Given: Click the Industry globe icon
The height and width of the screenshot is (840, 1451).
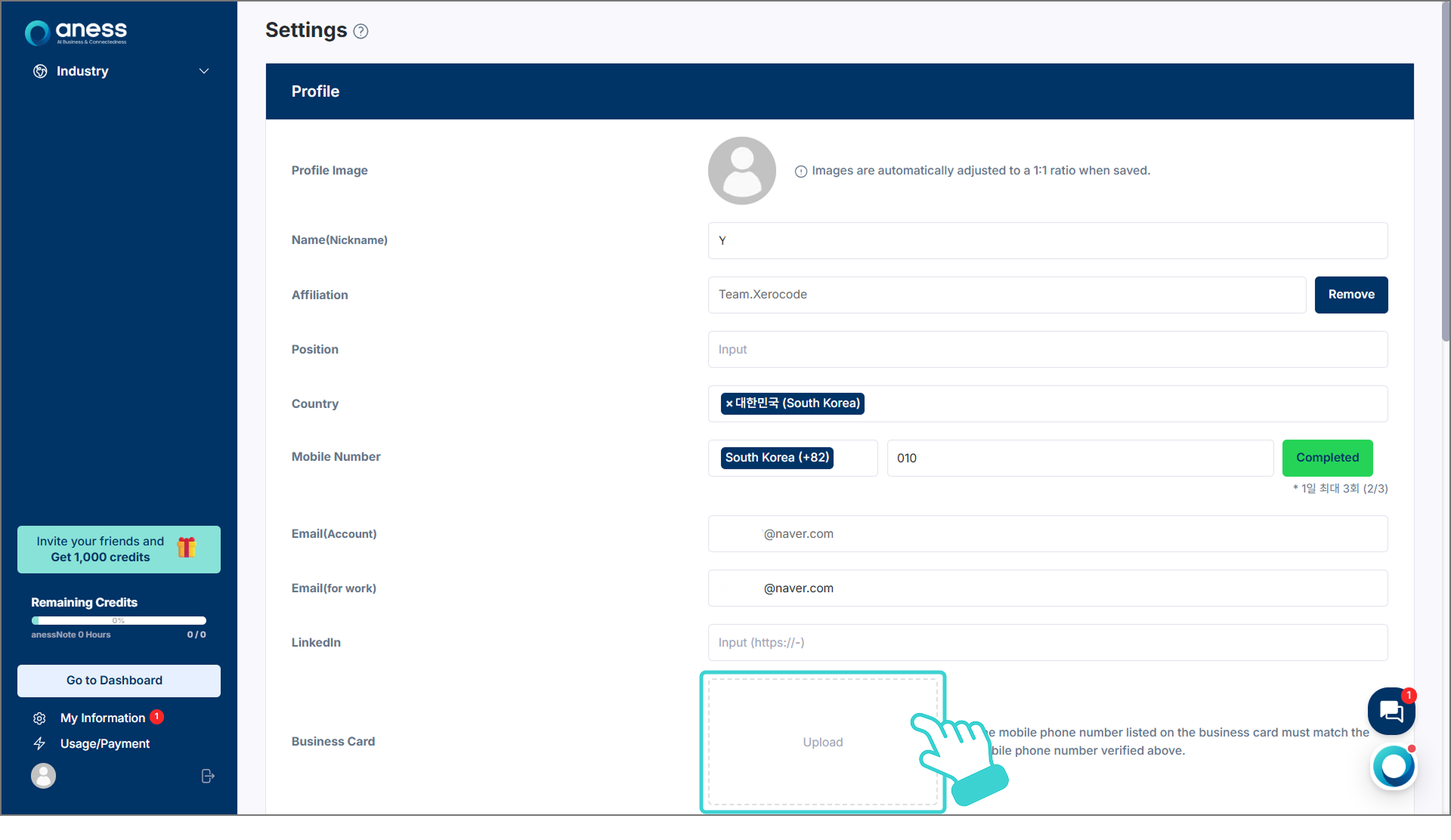Looking at the screenshot, I should (40, 71).
